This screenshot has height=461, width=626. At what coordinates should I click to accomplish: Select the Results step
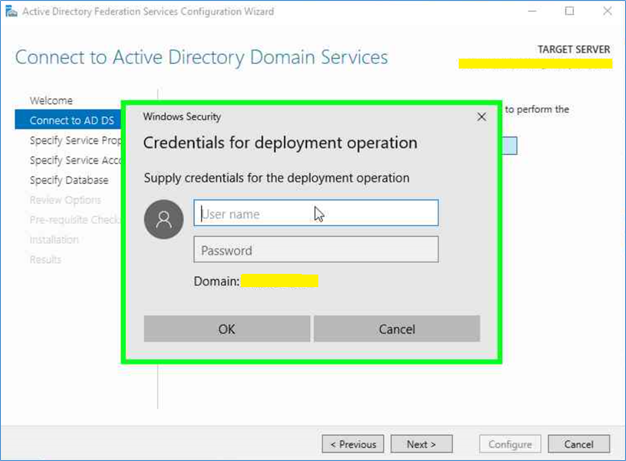click(x=45, y=260)
